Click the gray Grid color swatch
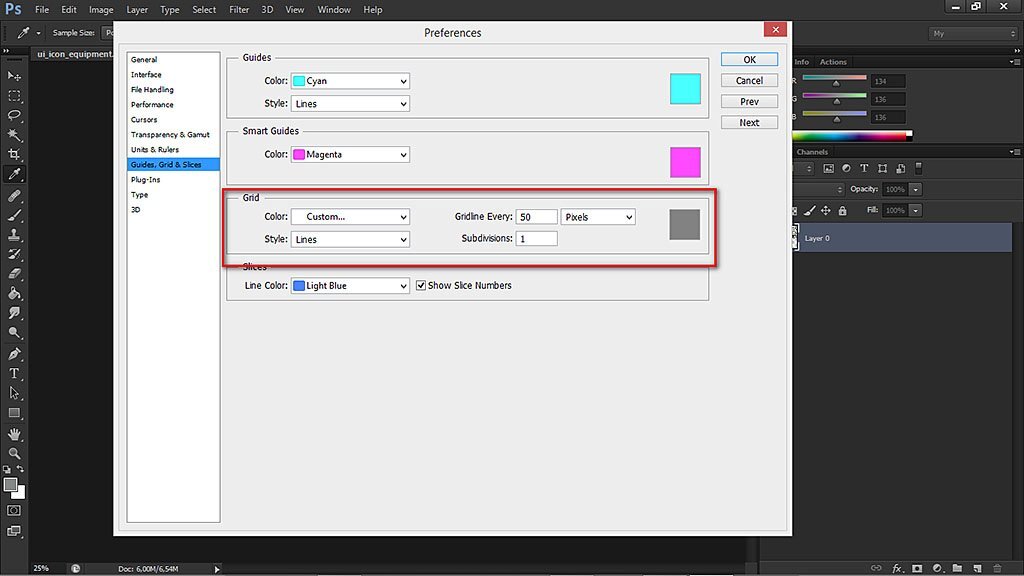The height and width of the screenshot is (576, 1024). click(x=685, y=225)
